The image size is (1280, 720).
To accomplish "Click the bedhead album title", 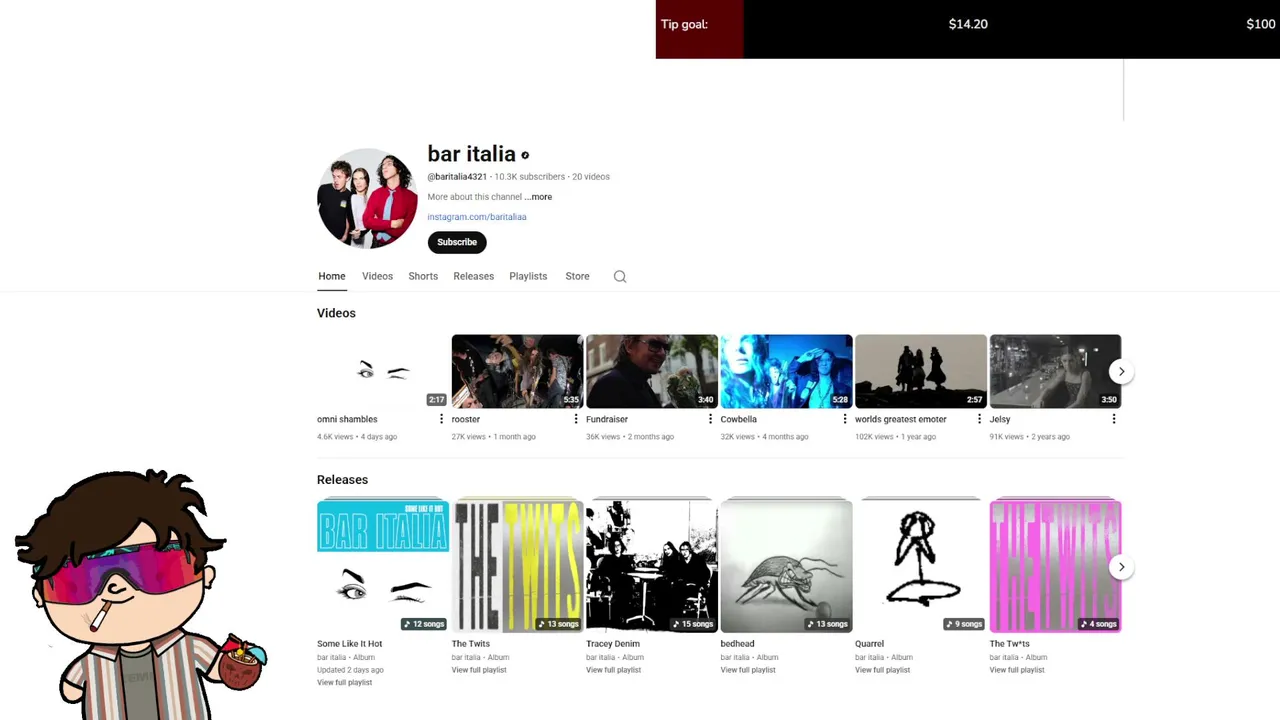I will click(738, 644).
